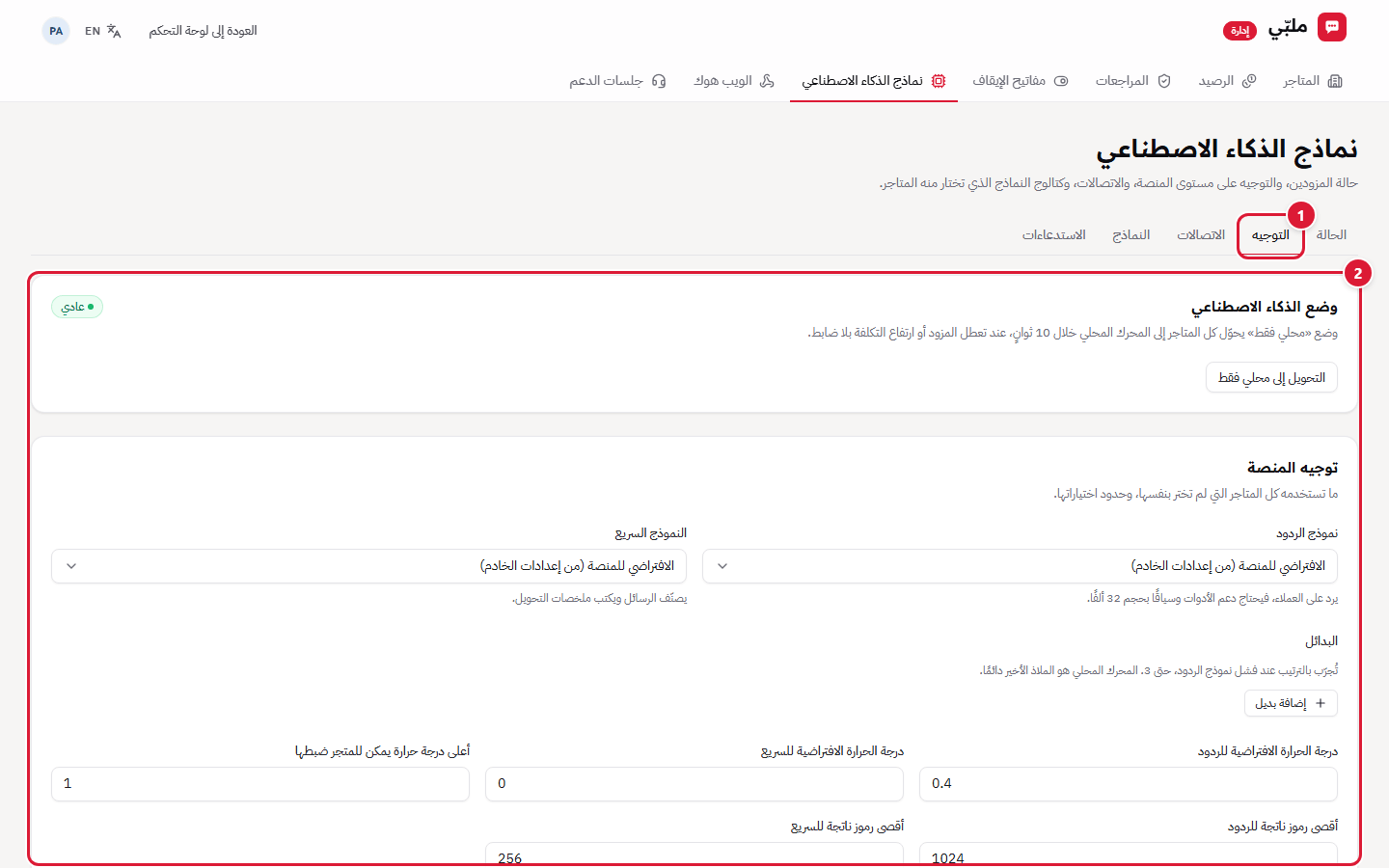Click the ملبّي chat logo icon
The height and width of the screenshot is (868, 1389).
tap(1332, 27)
